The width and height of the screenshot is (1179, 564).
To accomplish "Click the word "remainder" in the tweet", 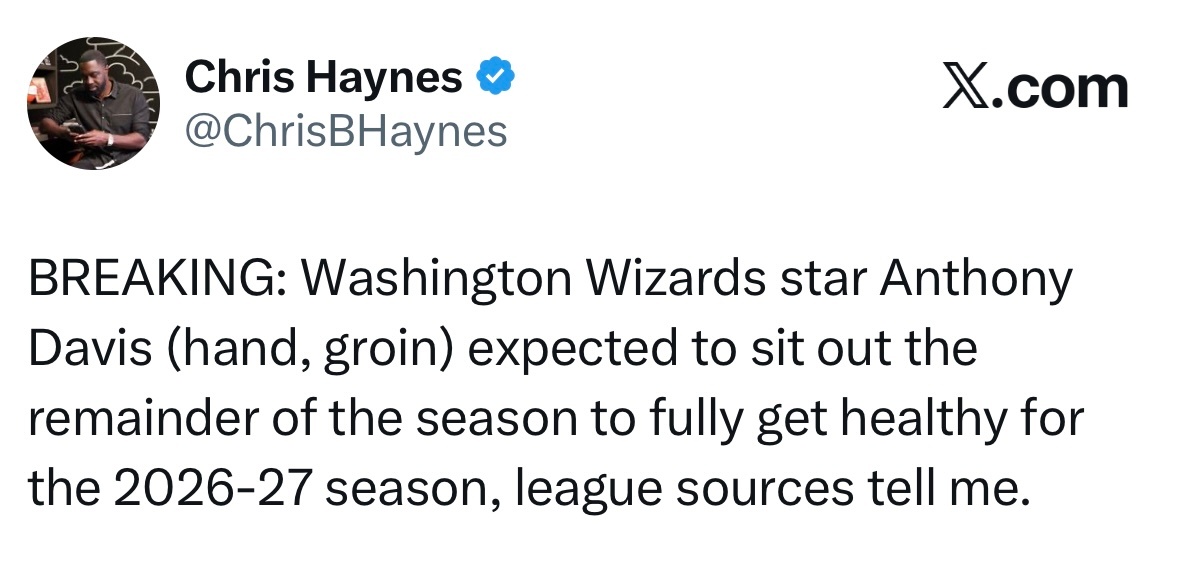I will point(140,420).
